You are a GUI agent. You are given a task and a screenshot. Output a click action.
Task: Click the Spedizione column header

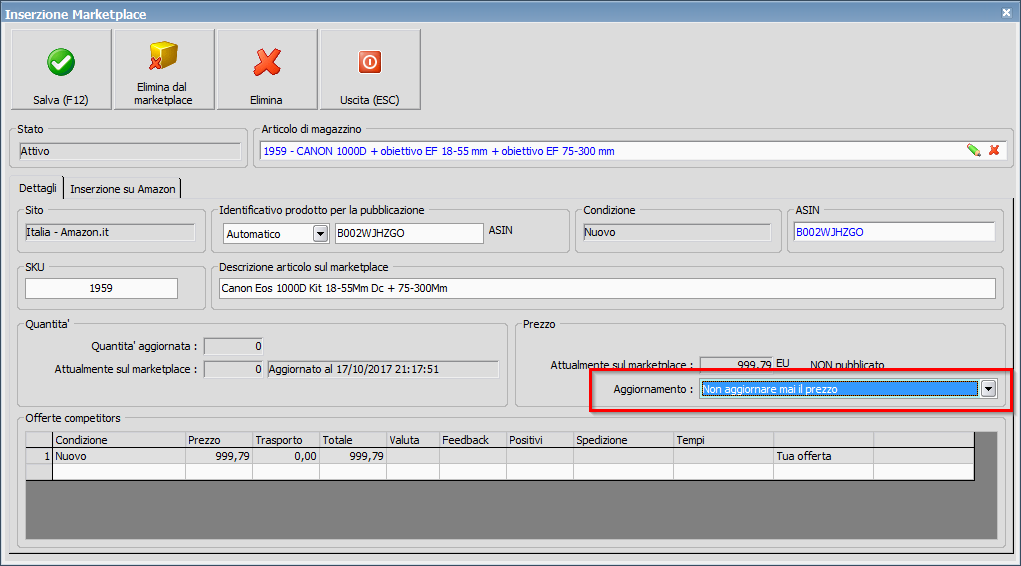(623, 440)
